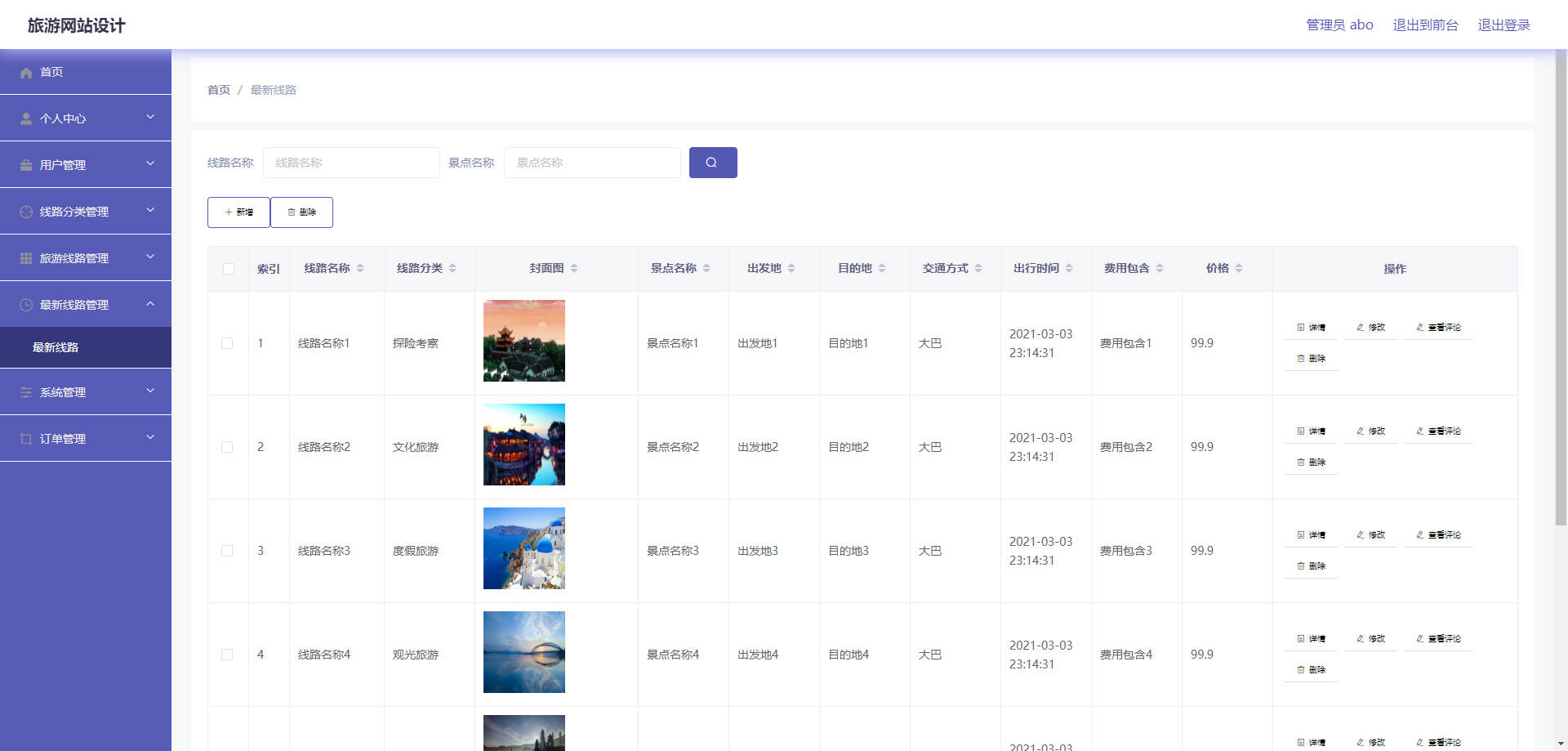The image size is (1568, 751).
Task: Click 修改 for 线路名称4 row
Action: click(x=1370, y=639)
